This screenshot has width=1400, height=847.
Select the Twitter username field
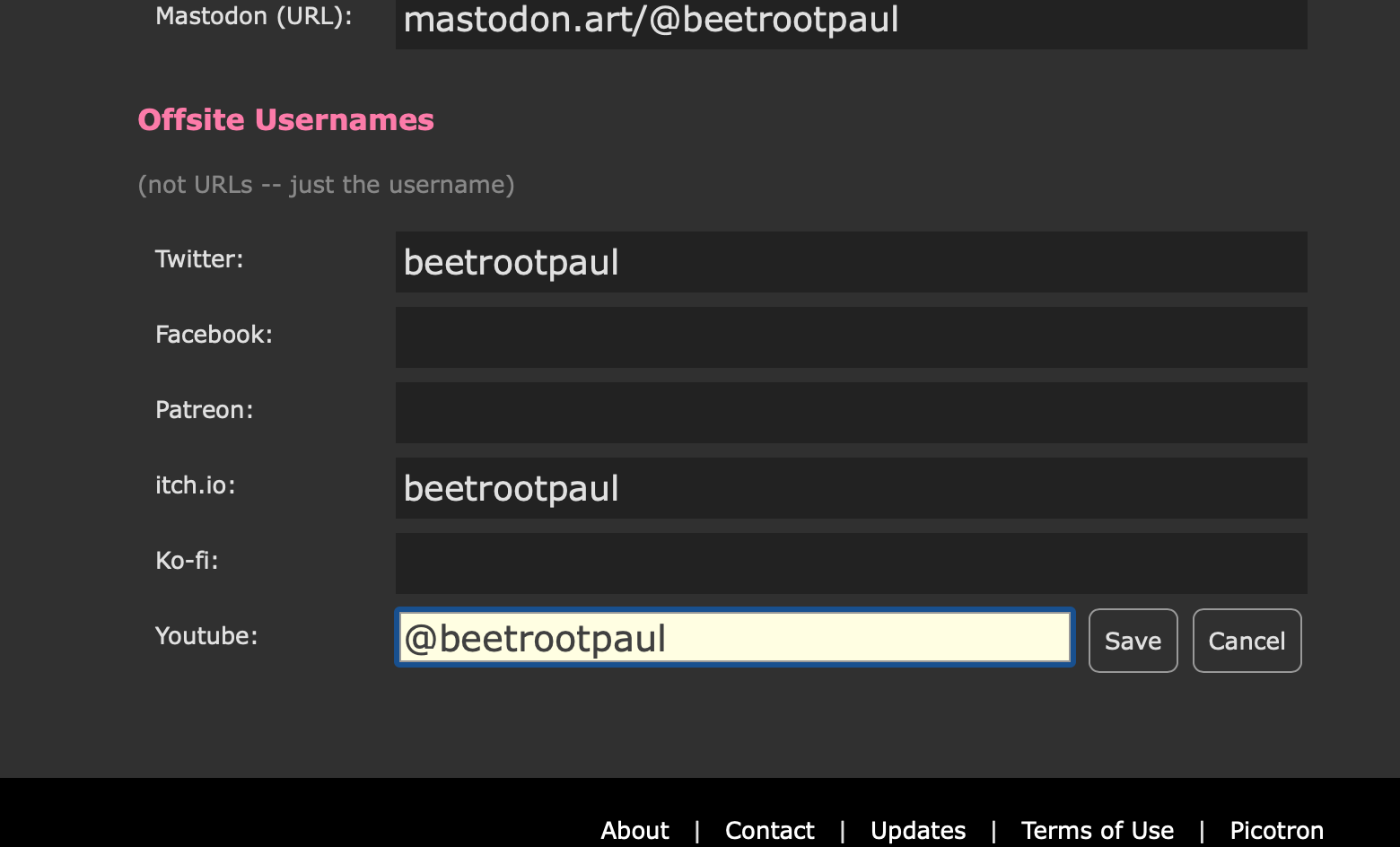coord(851,262)
